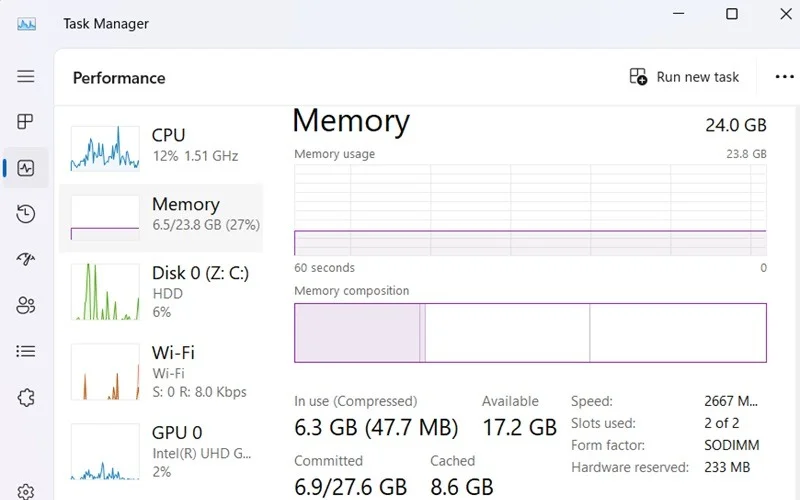Viewport: 800px width, 500px height.
Task: Click the S: 0 R: 8.0 Kbps reading
Action: [x=199, y=392]
